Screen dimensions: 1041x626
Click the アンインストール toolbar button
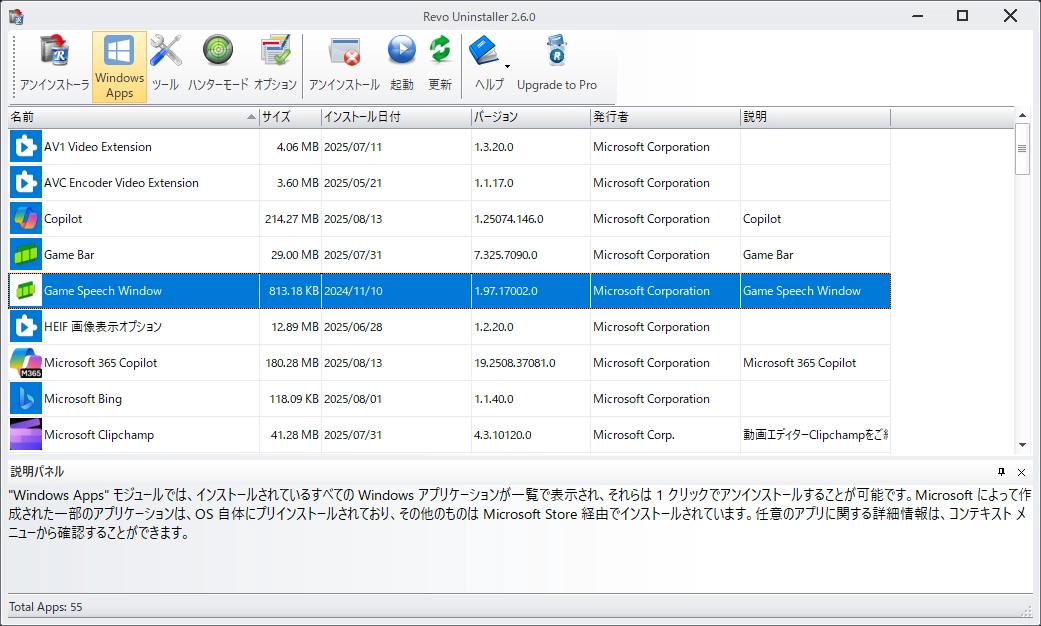click(x=344, y=66)
